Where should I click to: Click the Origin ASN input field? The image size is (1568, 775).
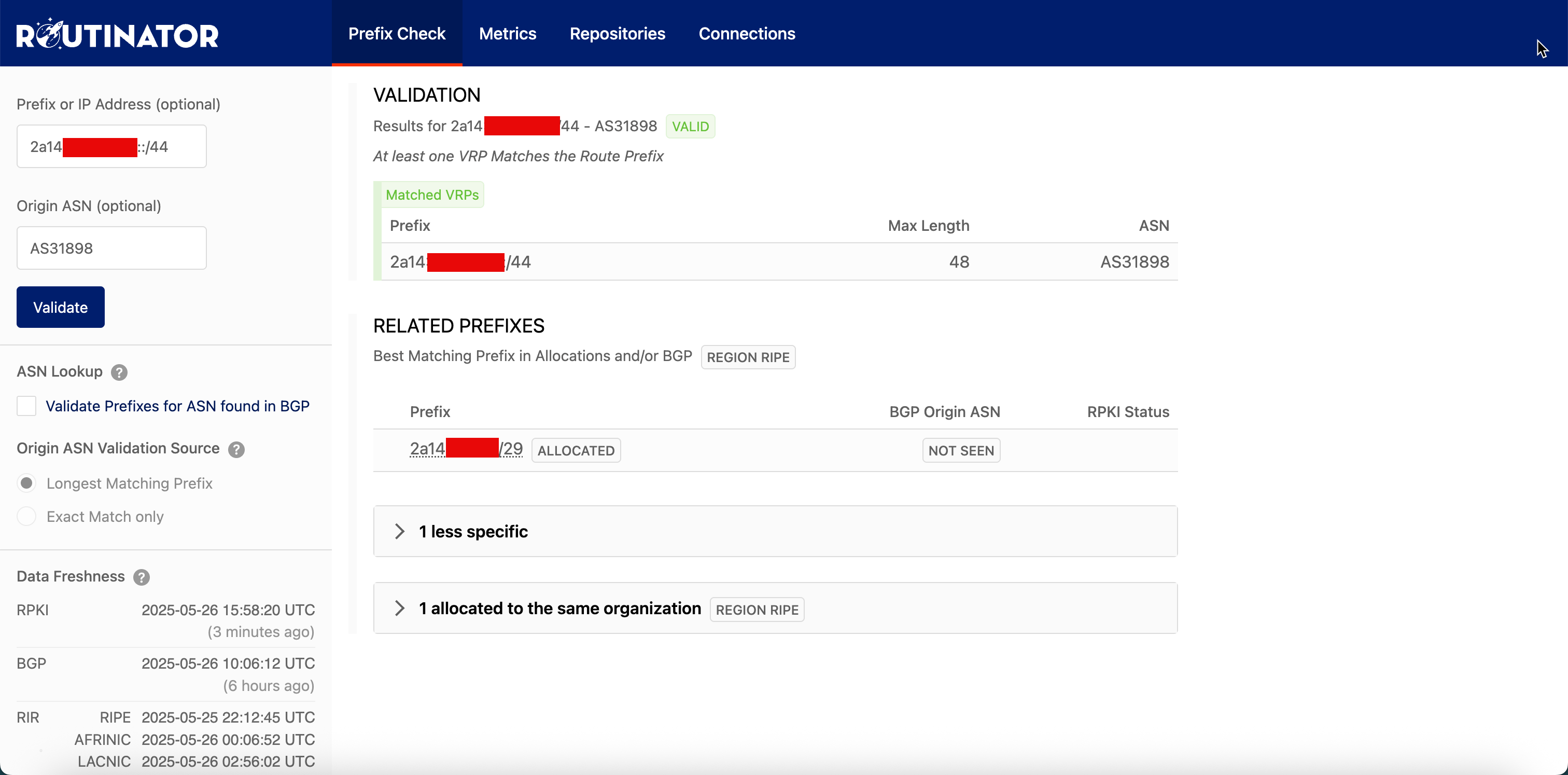tap(111, 248)
